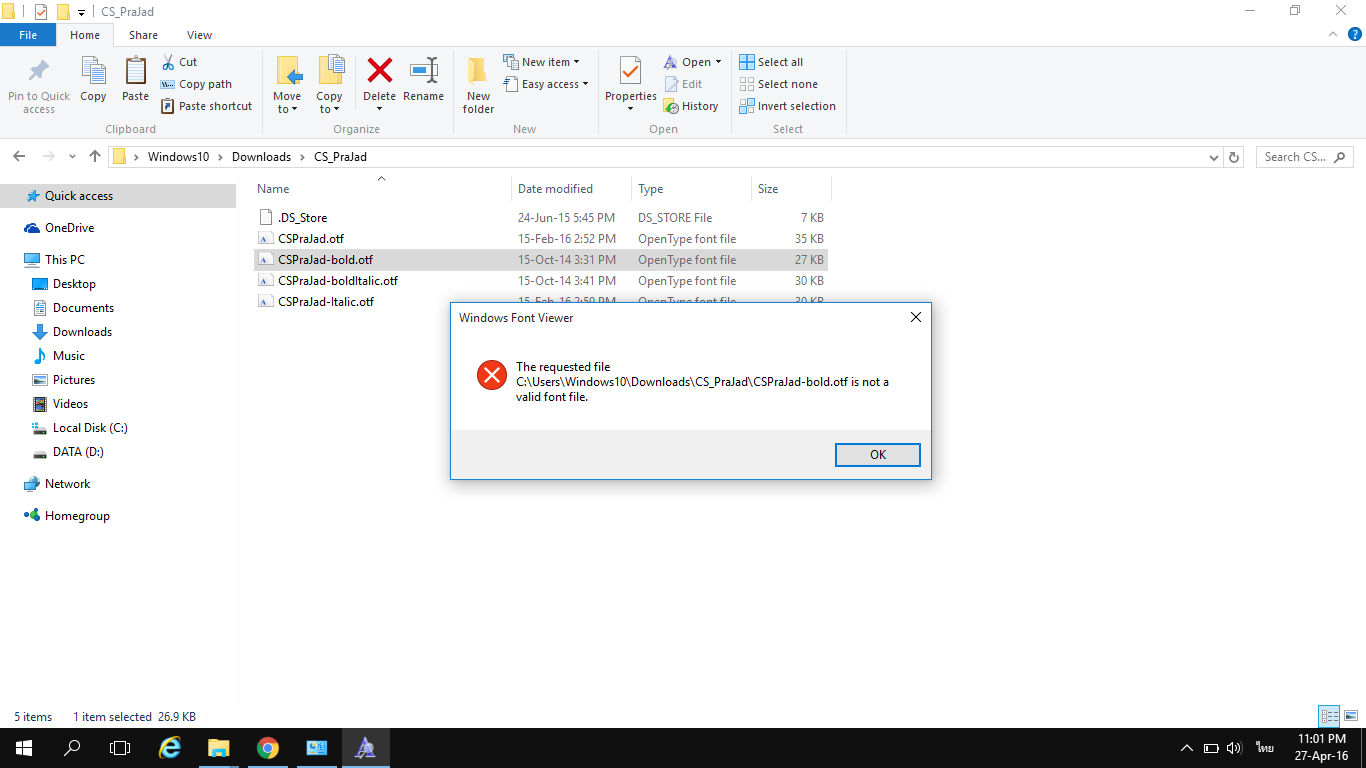
Task: Click Select all in the ribbon
Action: click(771, 62)
